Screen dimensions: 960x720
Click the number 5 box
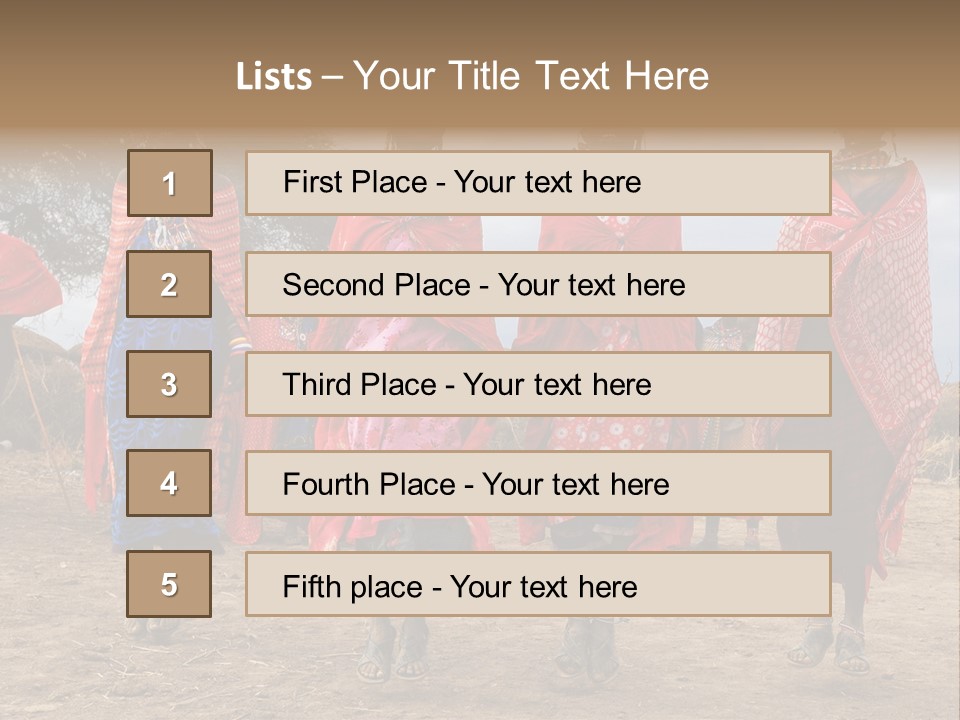pos(169,584)
